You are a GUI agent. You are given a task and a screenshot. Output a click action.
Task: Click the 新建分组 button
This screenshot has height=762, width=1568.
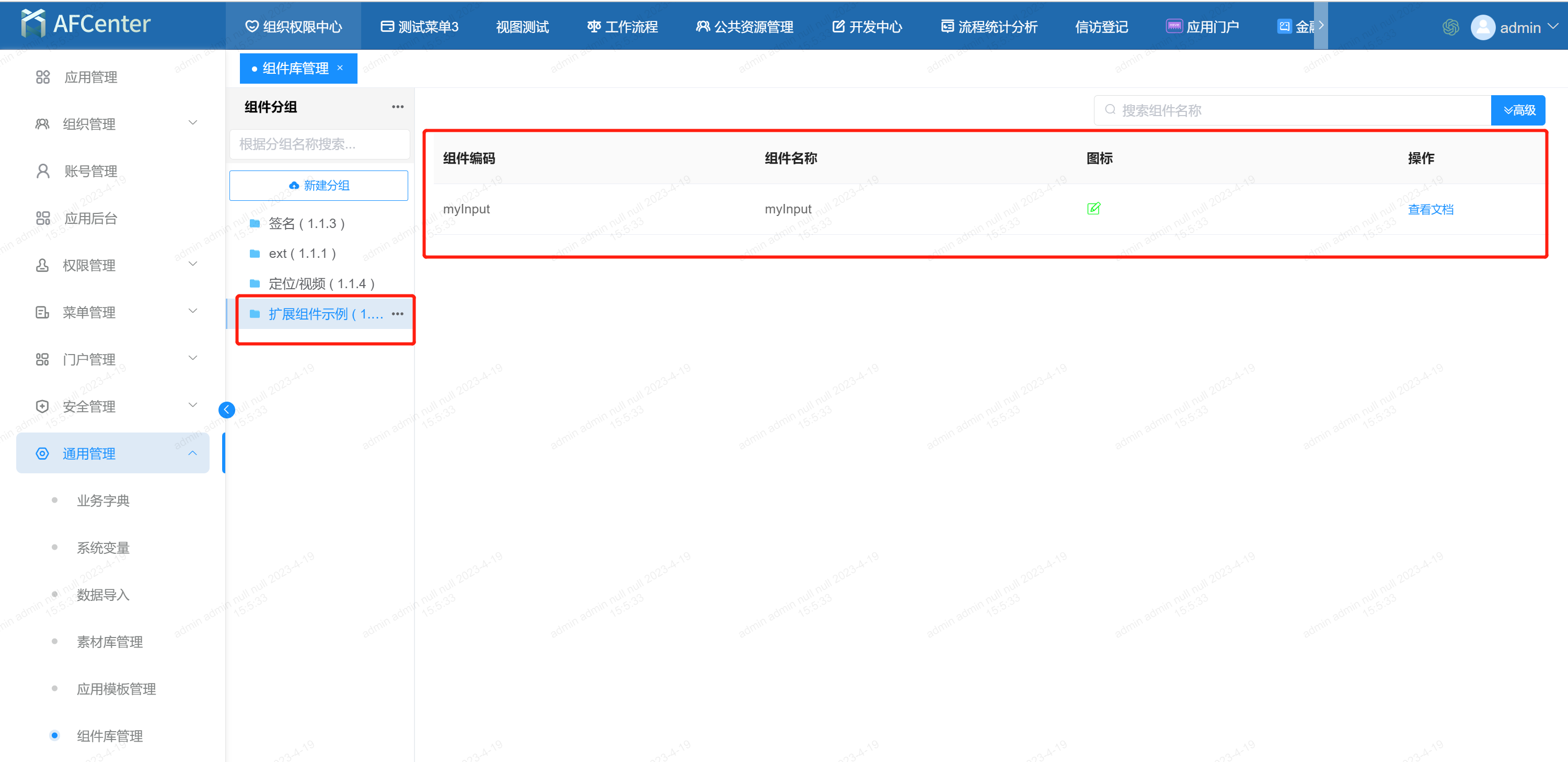[x=319, y=186]
